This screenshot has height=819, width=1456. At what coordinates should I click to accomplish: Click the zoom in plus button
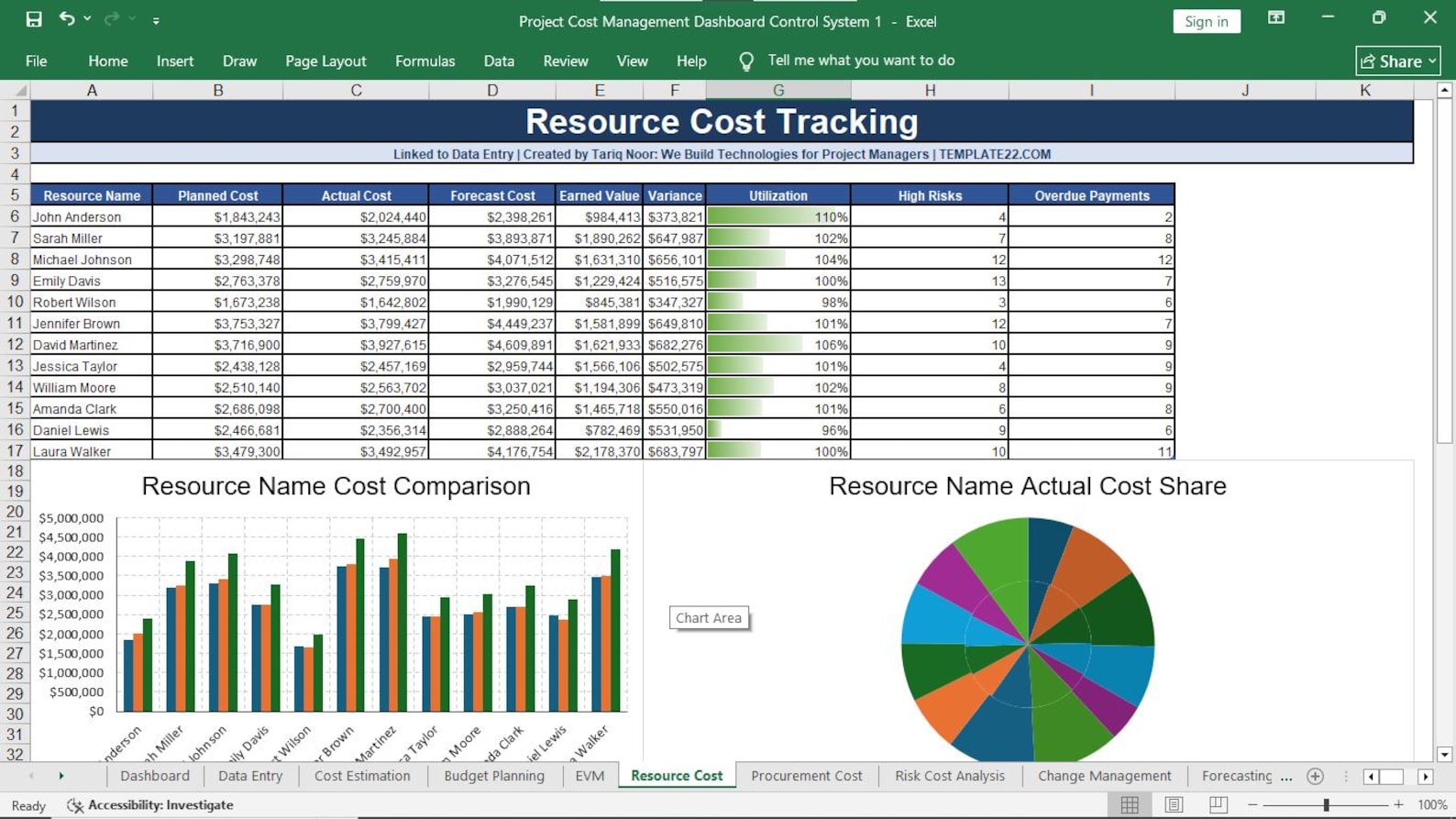[1398, 804]
